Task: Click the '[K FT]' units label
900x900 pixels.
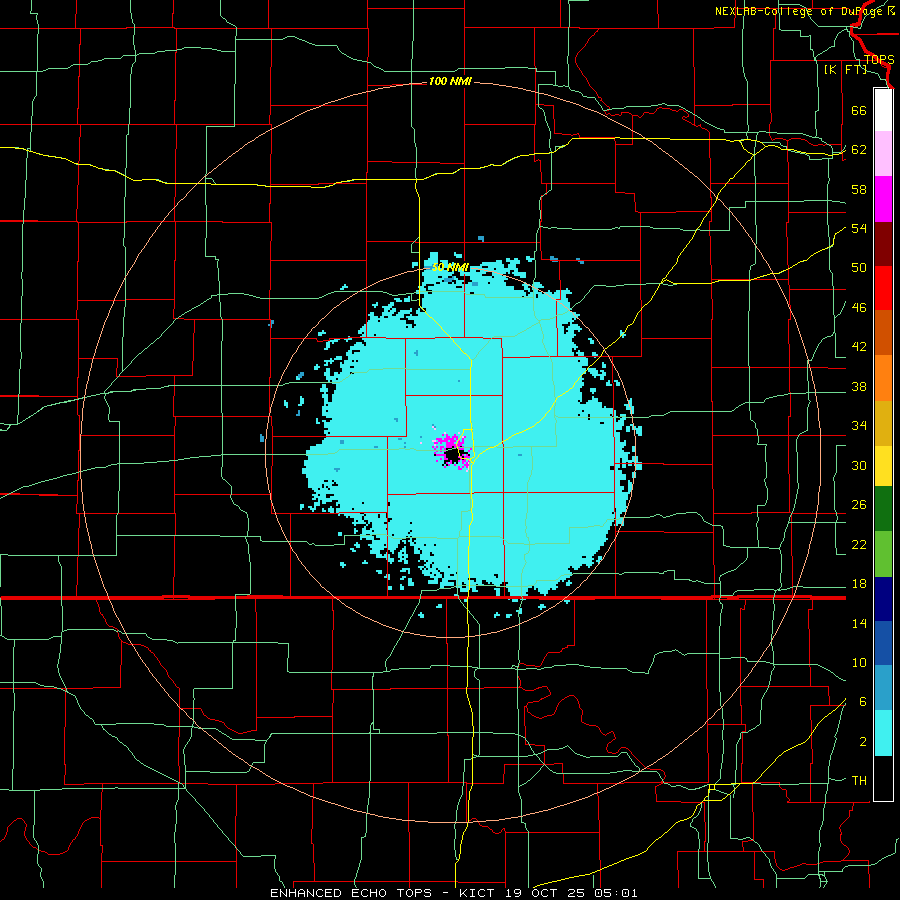Action: point(845,69)
